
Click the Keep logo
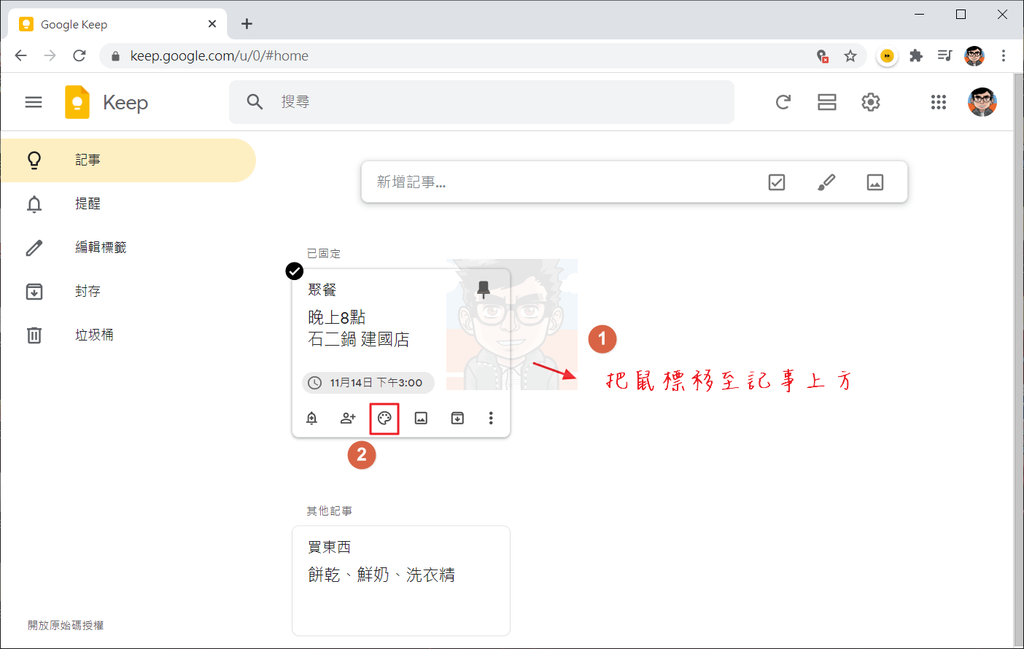(x=106, y=102)
